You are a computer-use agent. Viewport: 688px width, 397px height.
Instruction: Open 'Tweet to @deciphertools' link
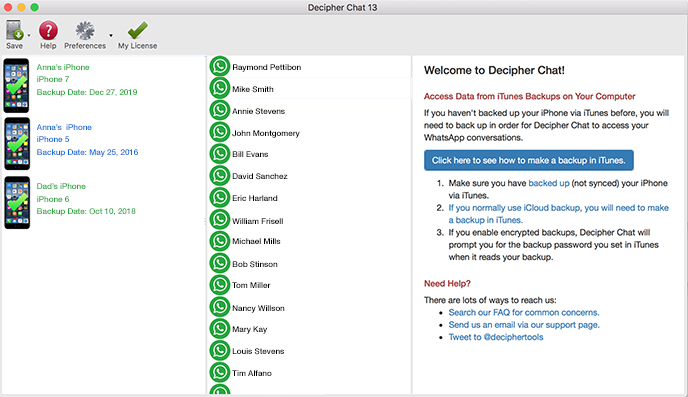pos(496,337)
